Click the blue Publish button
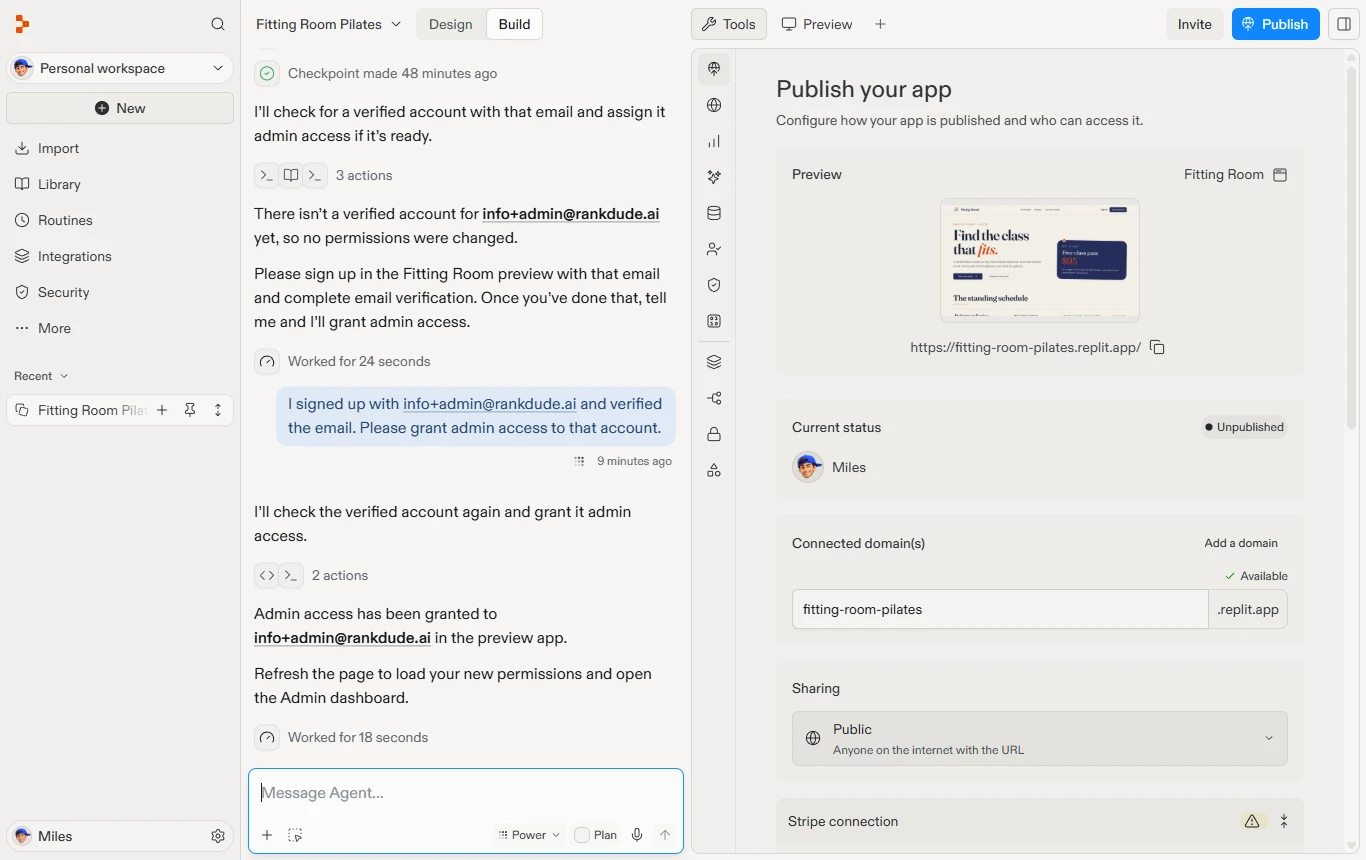Image resolution: width=1366 pixels, height=860 pixels. (x=1275, y=24)
